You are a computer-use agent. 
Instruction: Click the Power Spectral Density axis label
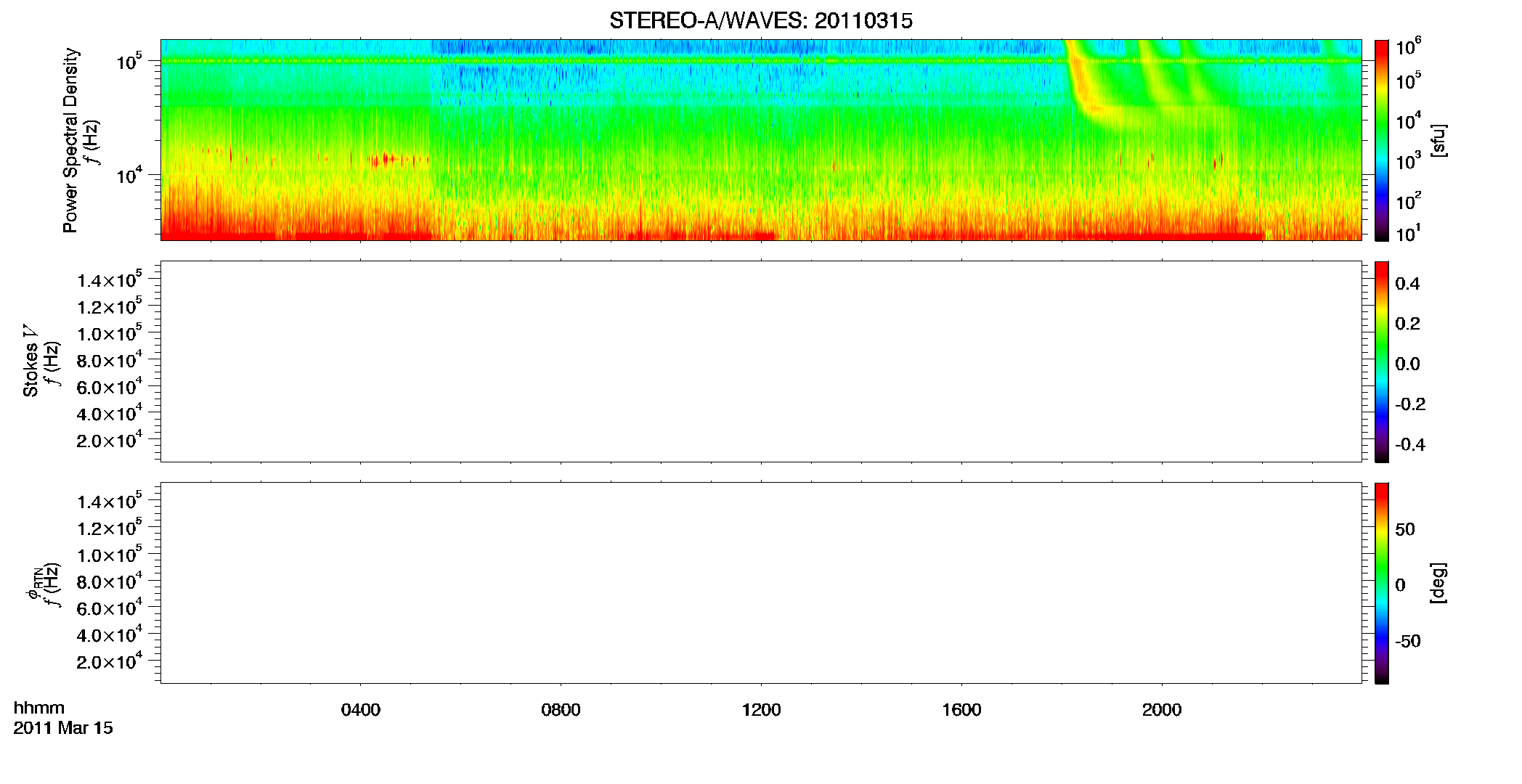70,140
